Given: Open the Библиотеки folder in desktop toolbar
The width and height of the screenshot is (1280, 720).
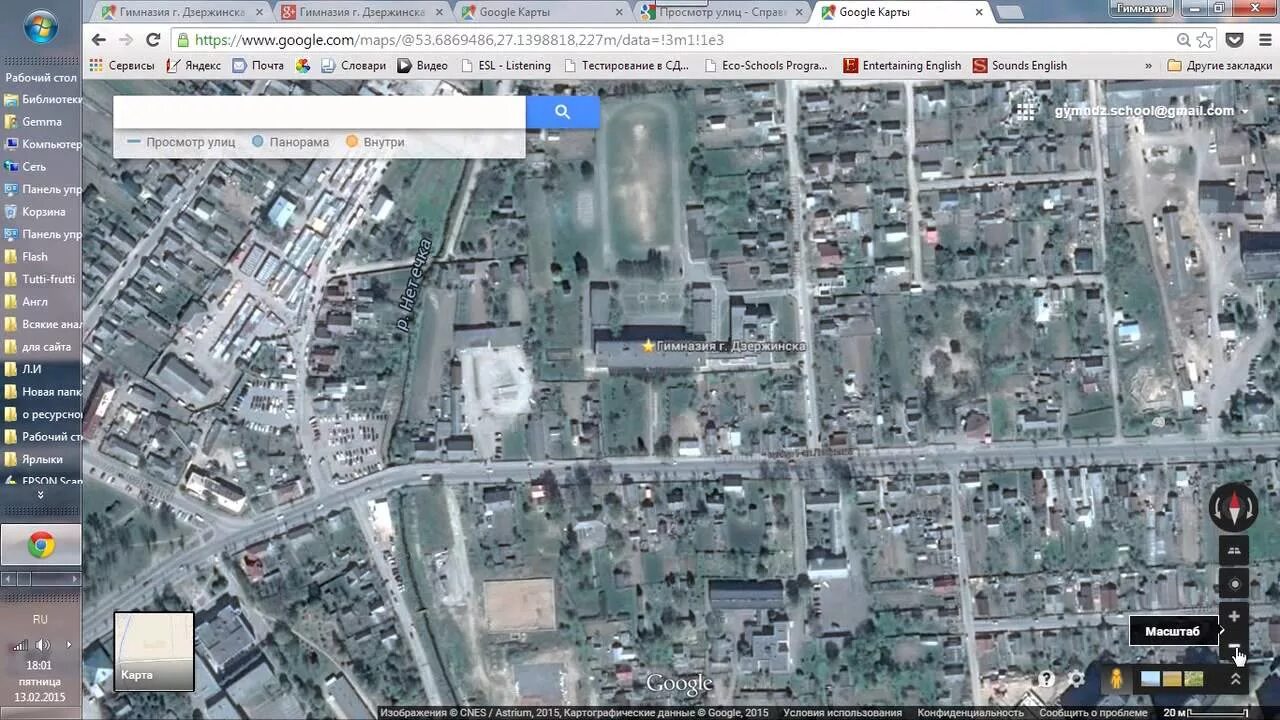Looking at the screenshot, I should (x=42, y=99).
